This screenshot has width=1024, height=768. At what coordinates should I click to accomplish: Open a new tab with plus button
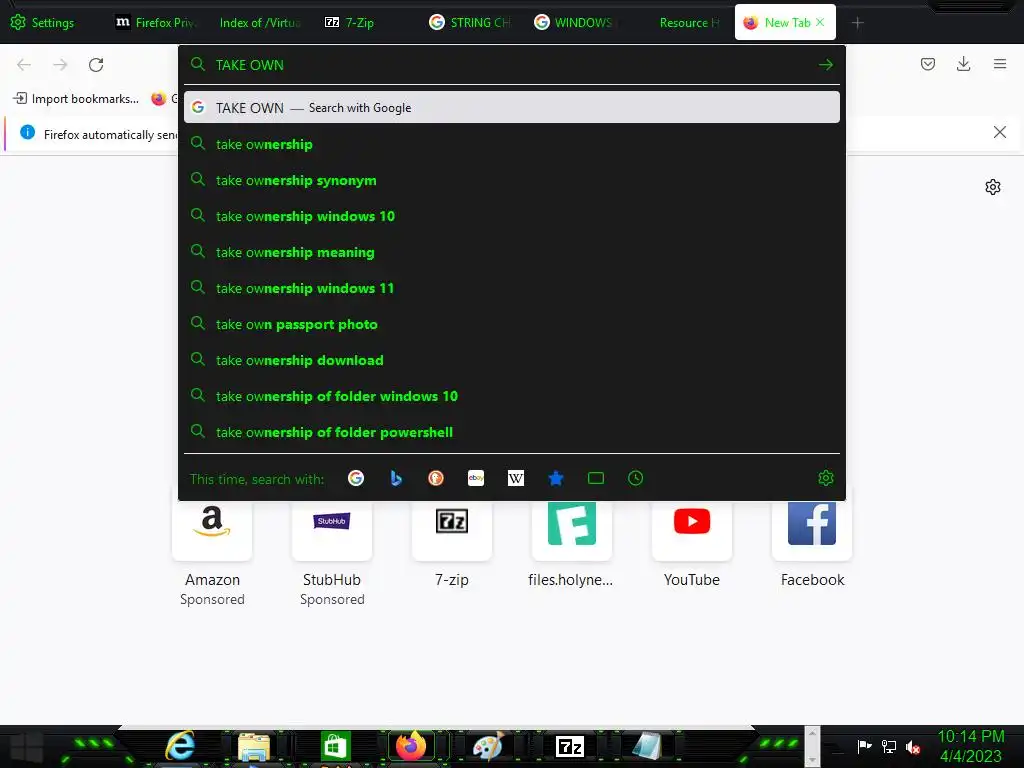[857, 23]
